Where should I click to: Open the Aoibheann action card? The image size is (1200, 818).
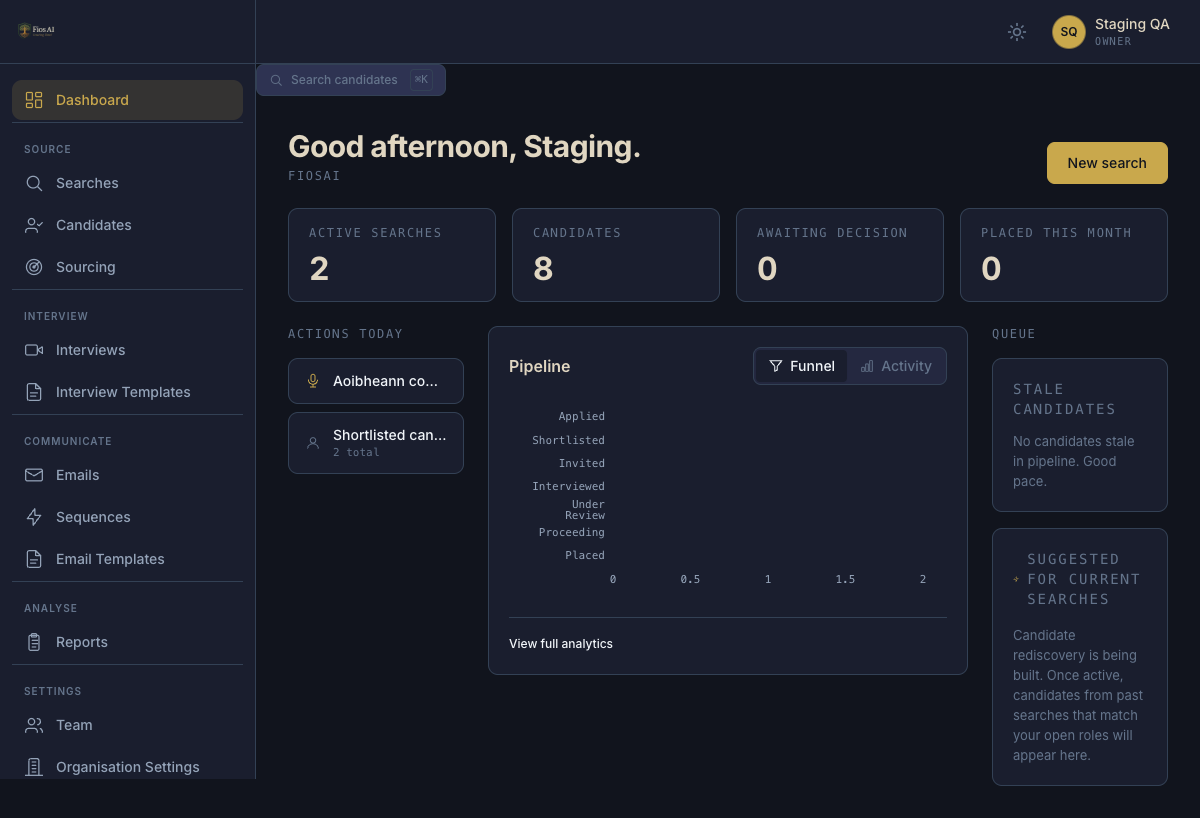click(x=376, y=381)
